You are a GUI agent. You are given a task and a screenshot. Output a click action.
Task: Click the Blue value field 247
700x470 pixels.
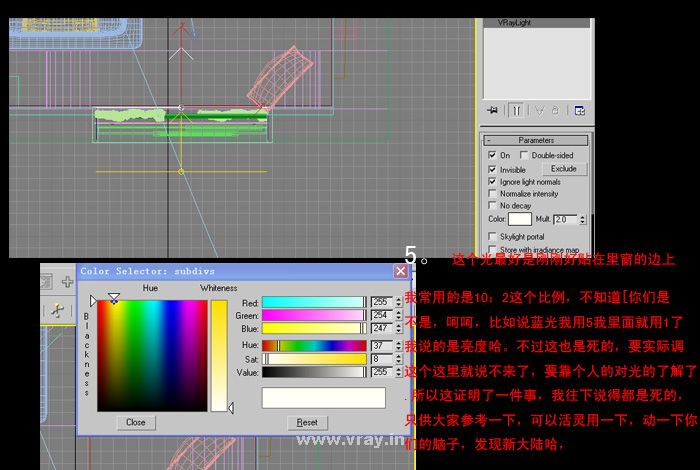(x=383, y=329)
